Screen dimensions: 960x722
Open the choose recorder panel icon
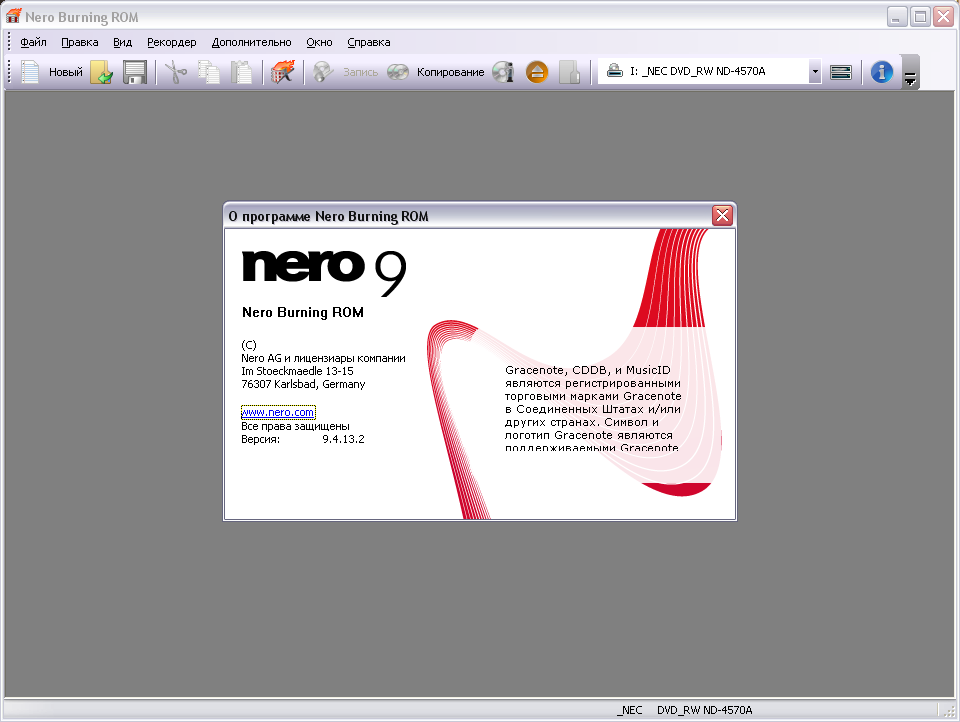841,72
